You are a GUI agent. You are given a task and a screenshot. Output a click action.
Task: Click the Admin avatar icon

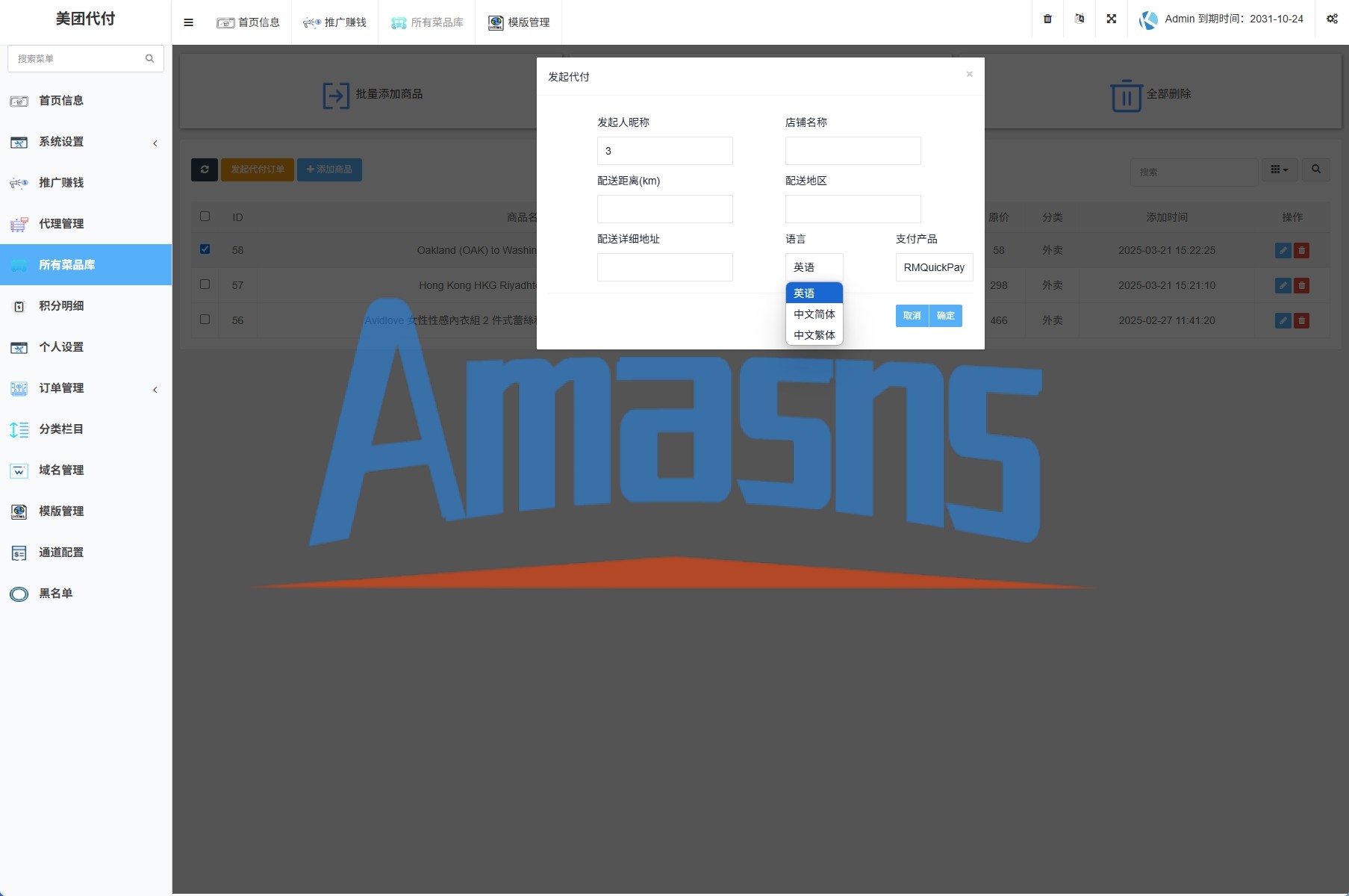click(1148, 20)
